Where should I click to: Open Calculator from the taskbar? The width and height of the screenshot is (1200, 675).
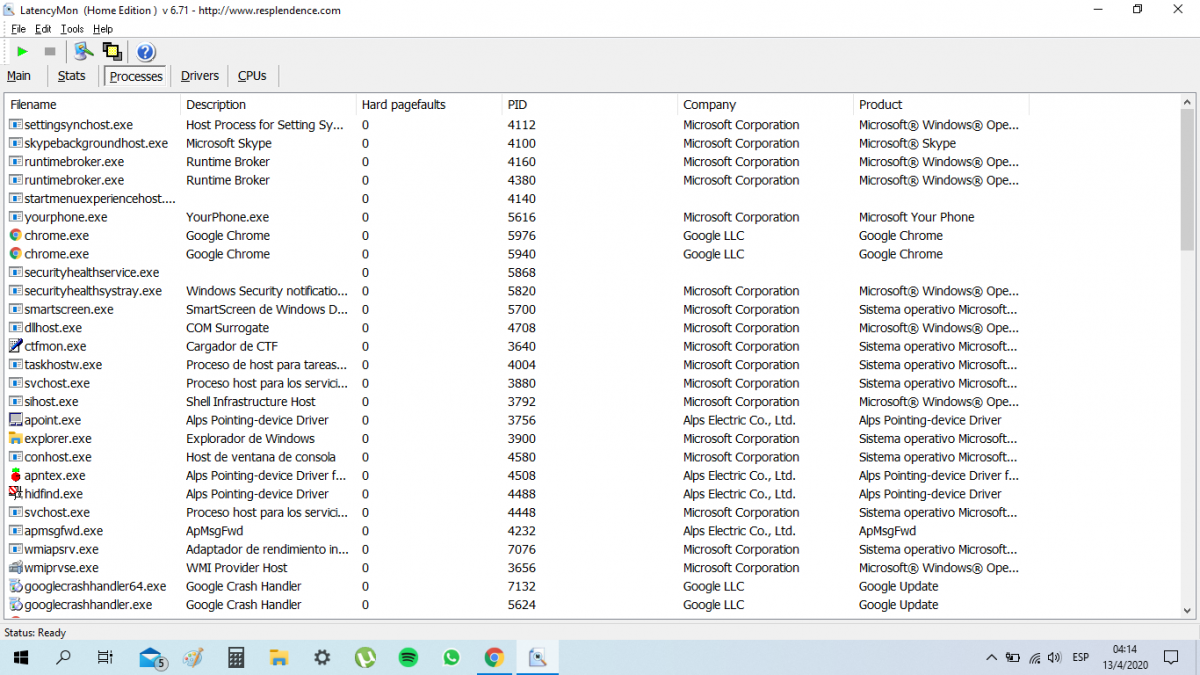point(237,657)
